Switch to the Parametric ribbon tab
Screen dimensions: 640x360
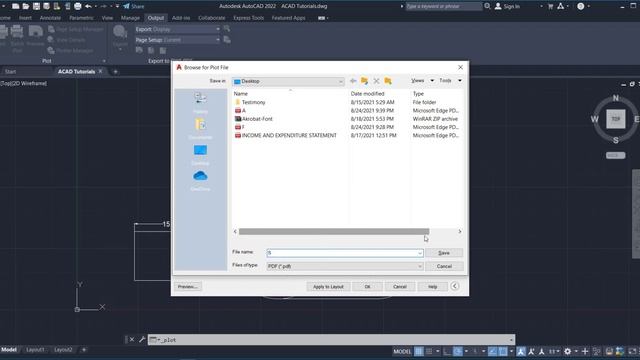[x=81, y=18]
